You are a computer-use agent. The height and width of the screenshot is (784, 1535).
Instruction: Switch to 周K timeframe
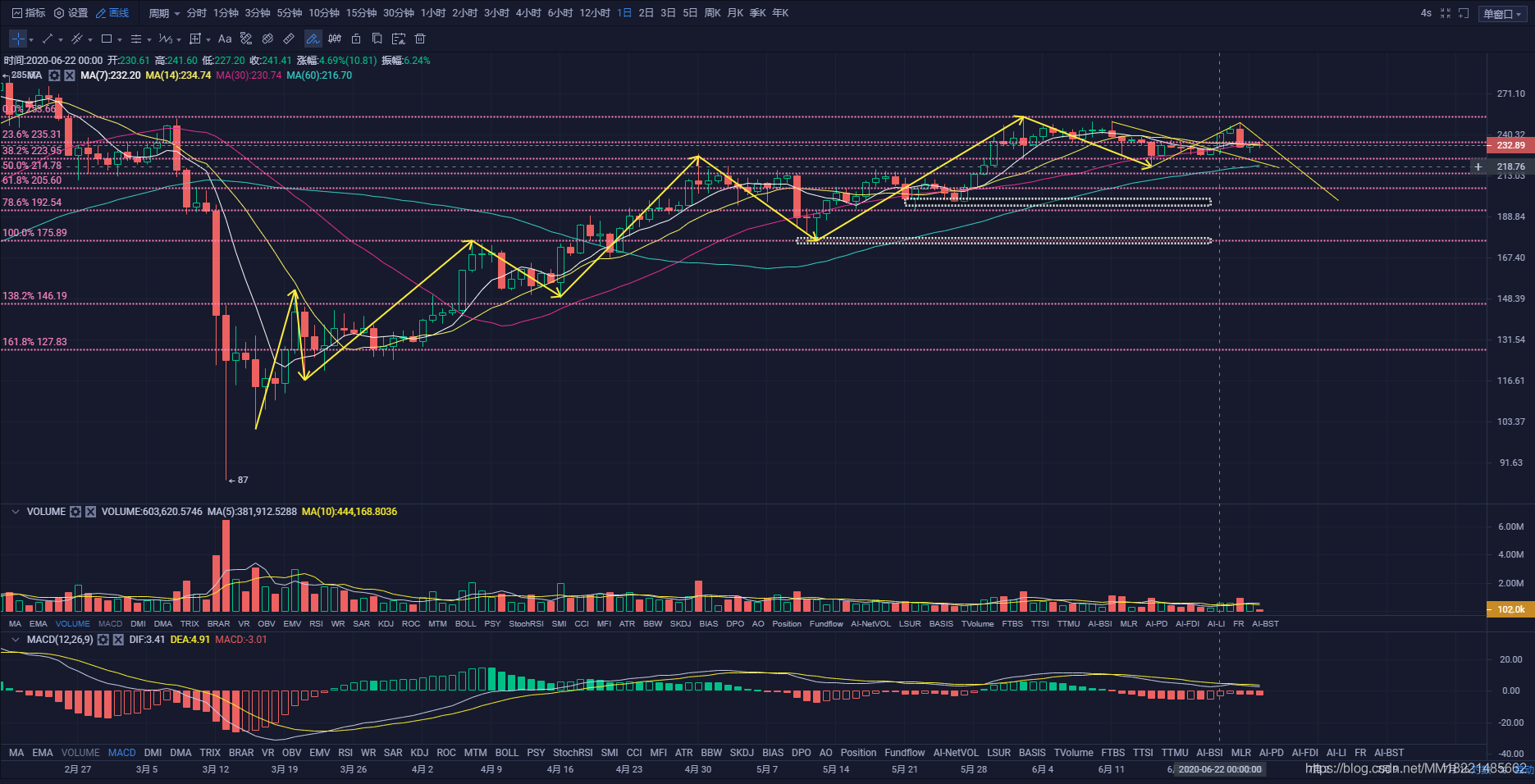[x=712, y=13]
